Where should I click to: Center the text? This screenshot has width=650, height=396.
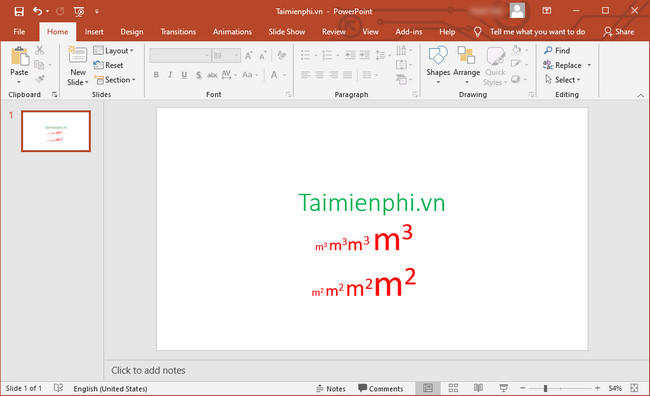(320, 75)
